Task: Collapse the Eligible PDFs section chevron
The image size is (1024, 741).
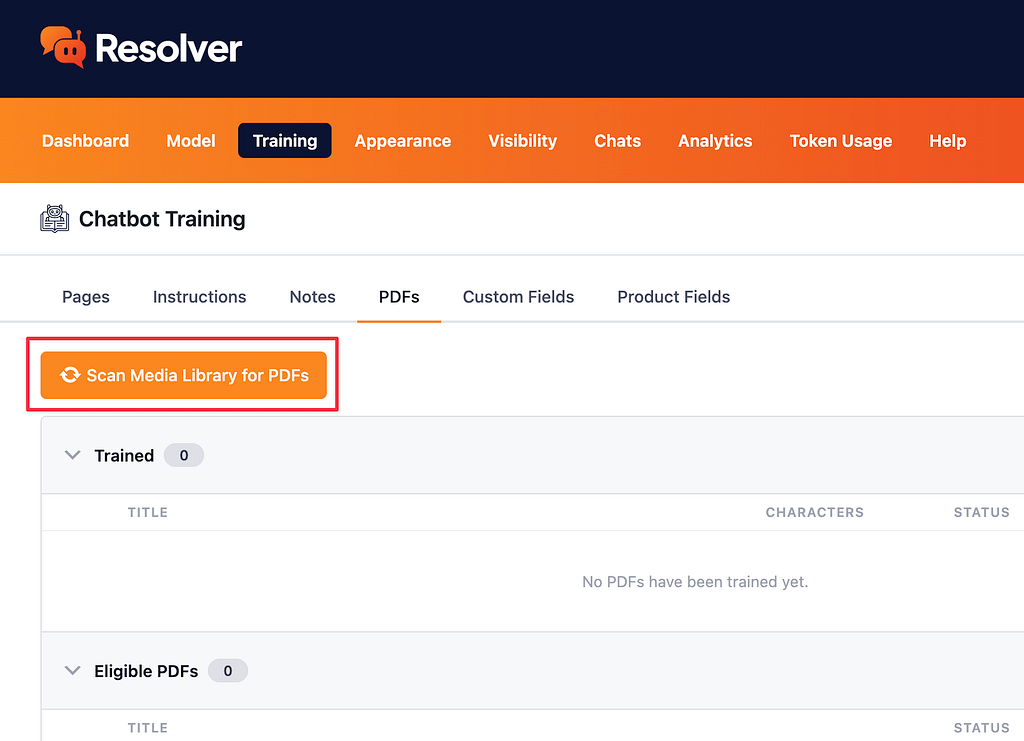Action: point(72,670)
